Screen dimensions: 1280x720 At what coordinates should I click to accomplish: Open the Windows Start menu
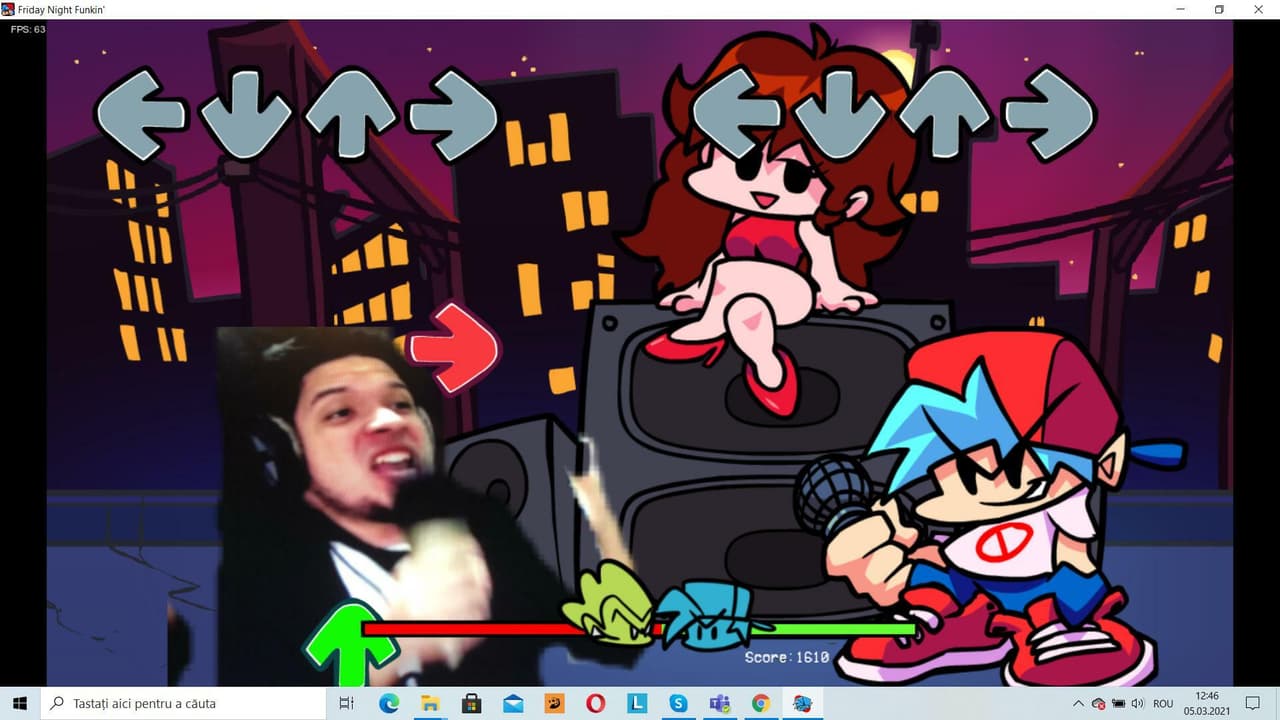[x=20, y=703]
